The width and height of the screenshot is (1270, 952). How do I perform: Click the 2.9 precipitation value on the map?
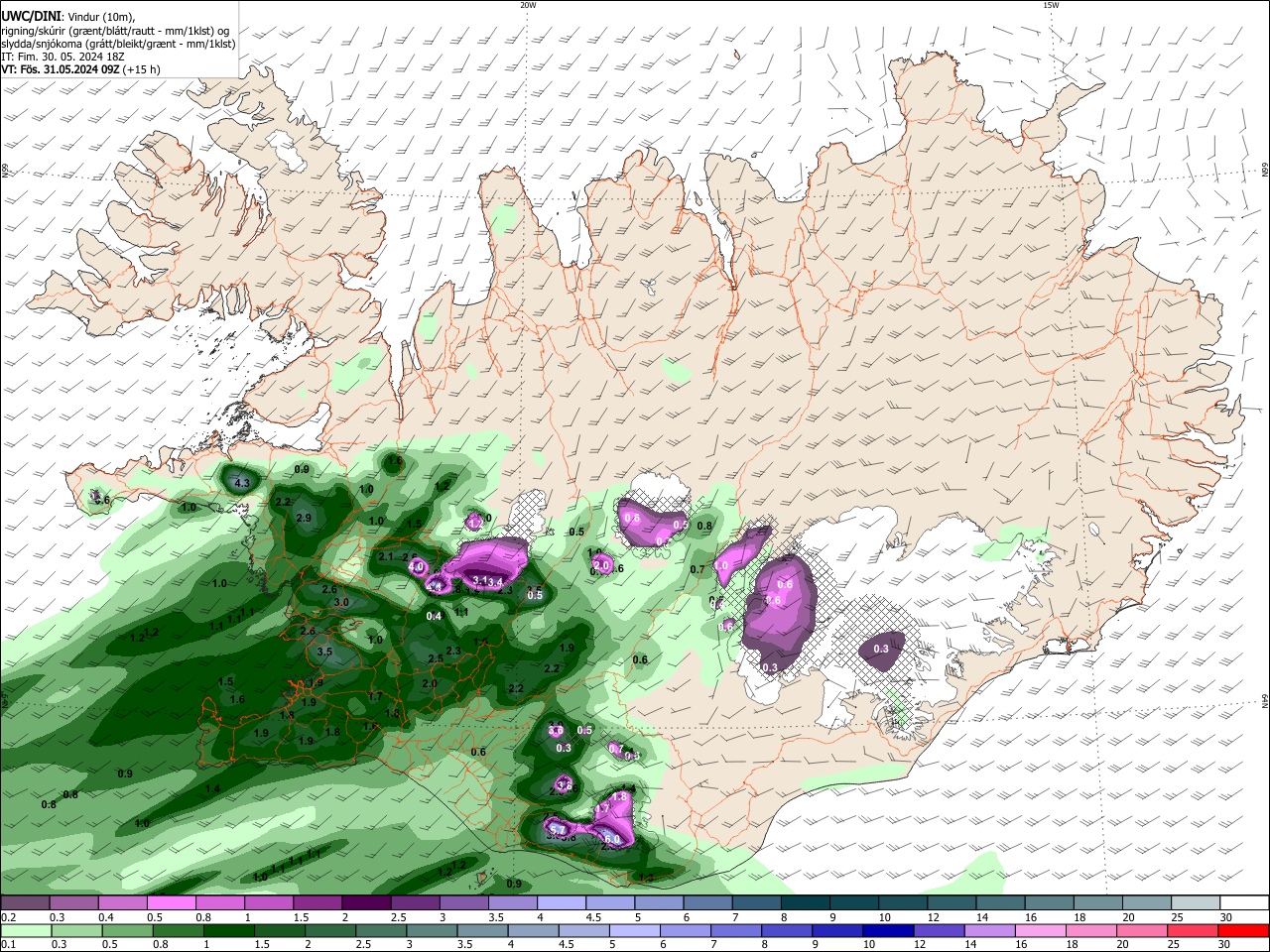[304, 518]
